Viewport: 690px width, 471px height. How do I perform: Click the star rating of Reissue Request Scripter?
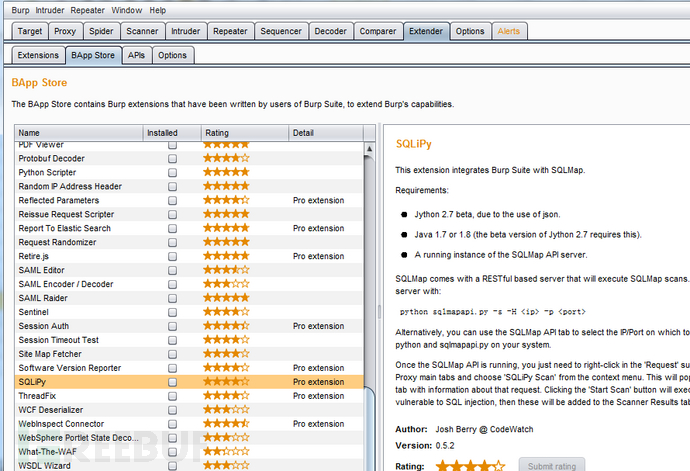(226, 214)
